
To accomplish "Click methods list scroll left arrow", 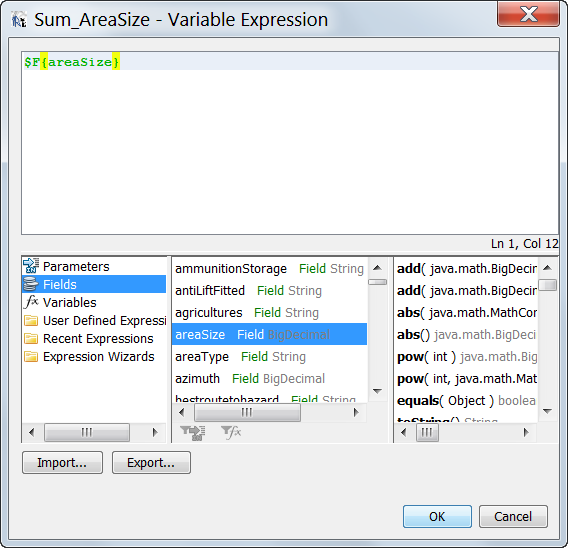I will [x=404, y=432].
